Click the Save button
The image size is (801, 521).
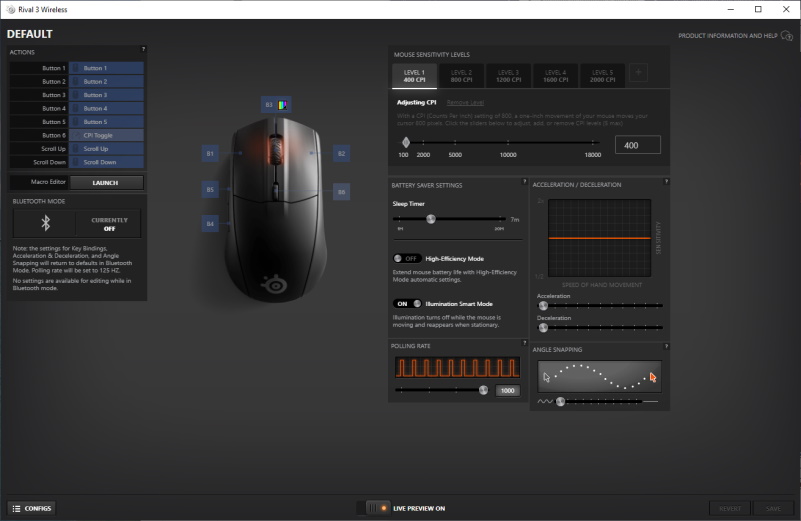point(773,508)
